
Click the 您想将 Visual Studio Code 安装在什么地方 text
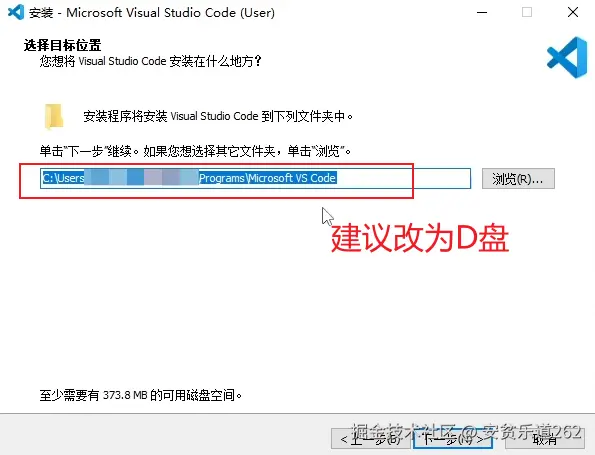tap(151, 61)
